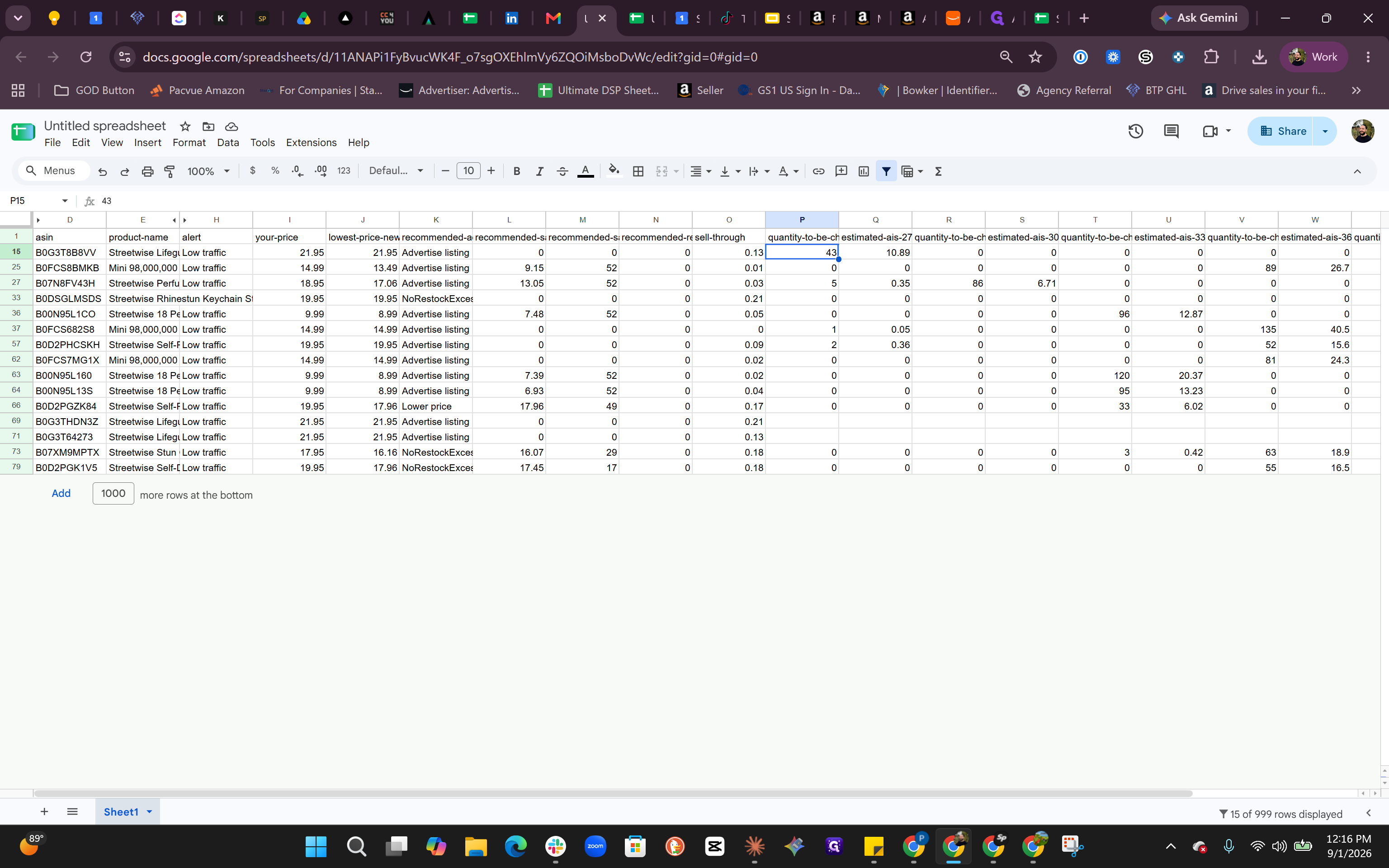Open the GOD Button bookmark folder
Screen dimensions: 1389x868
tap(94, 90)
